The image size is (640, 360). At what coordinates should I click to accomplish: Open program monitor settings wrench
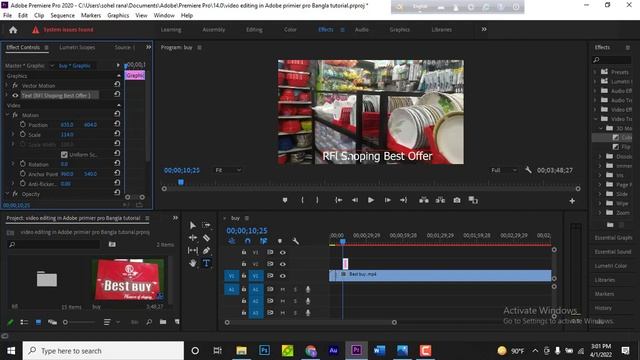click(x=528, y=169)
